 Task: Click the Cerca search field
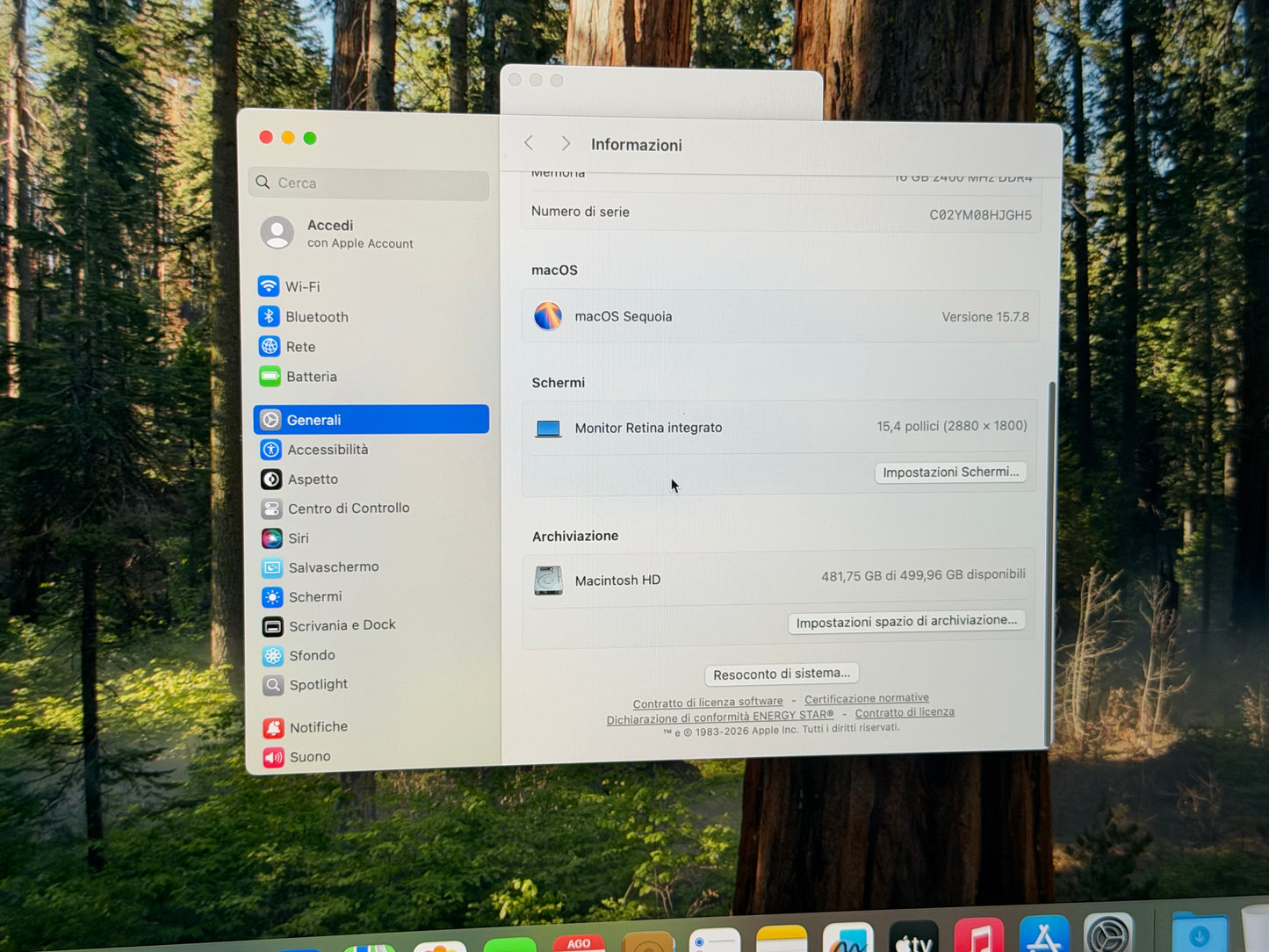click(x=369, y=184)
